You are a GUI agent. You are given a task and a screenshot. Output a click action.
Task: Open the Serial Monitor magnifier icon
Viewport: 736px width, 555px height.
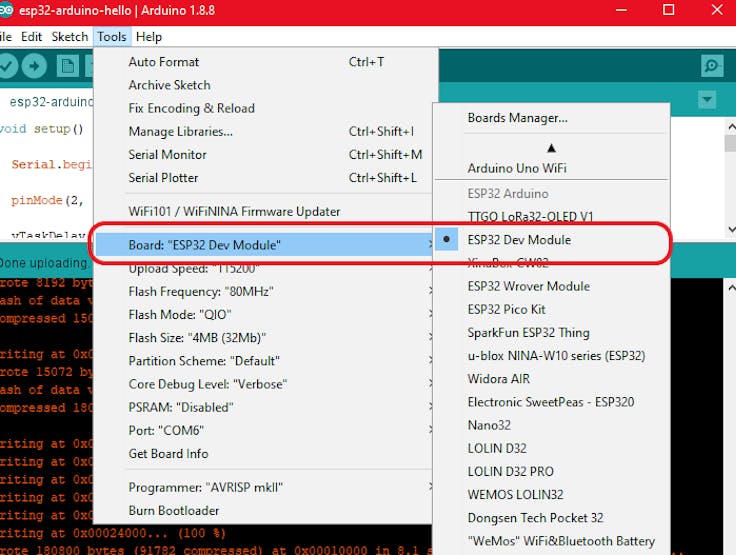point(712,66)
